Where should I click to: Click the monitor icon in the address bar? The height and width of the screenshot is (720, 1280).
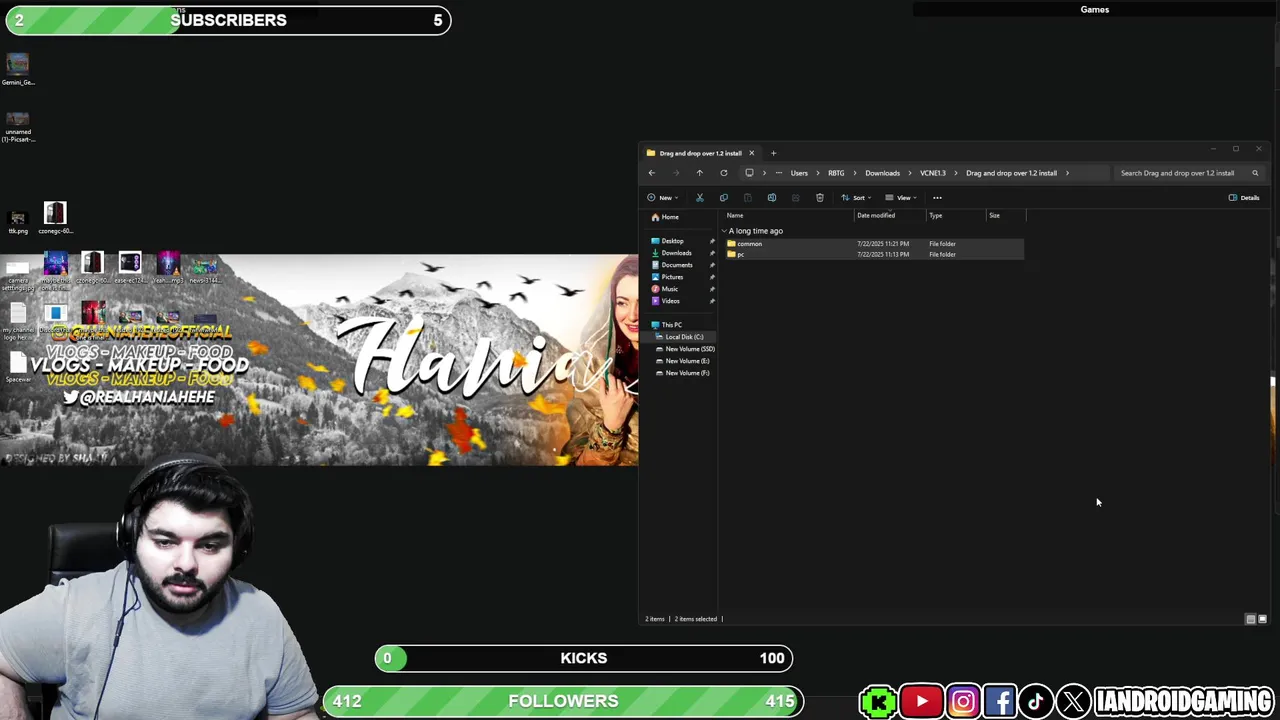click(749, 173)
